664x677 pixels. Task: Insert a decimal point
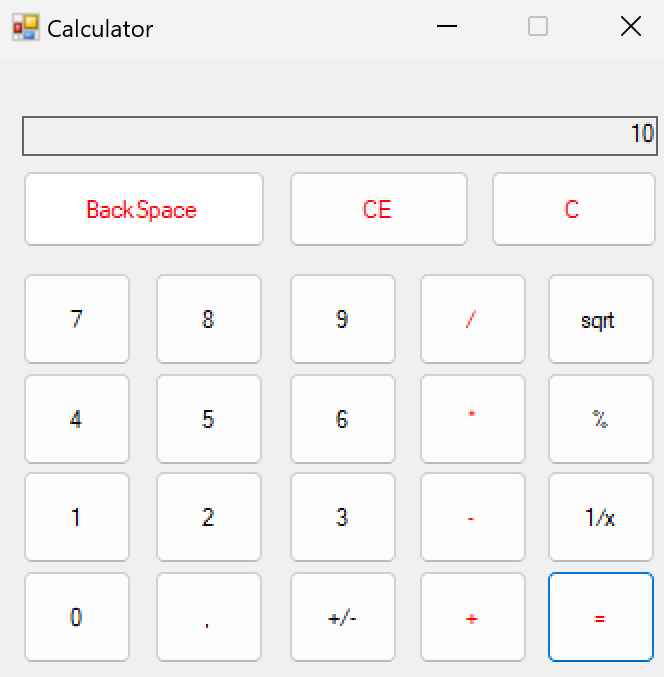209,617
